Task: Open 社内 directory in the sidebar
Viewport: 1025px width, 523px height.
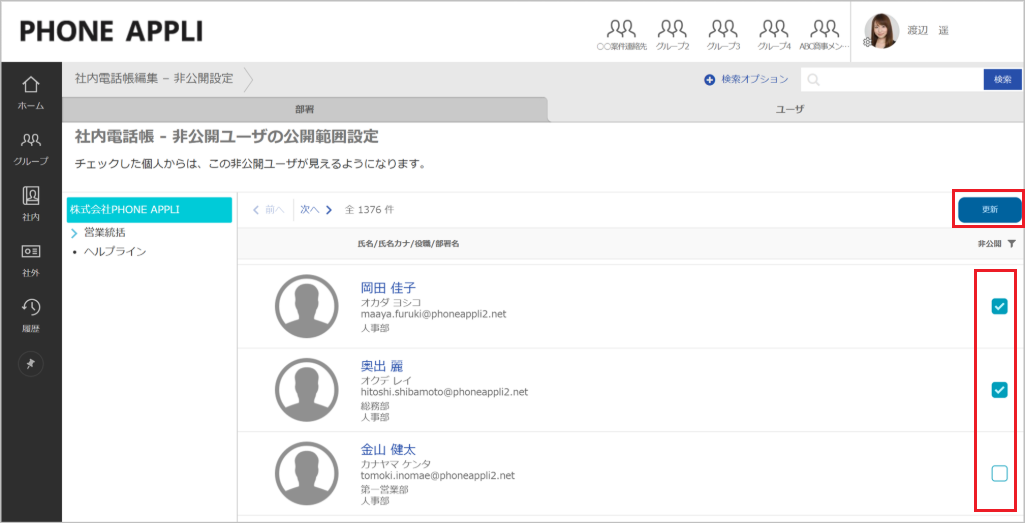Action: point(30,202)
